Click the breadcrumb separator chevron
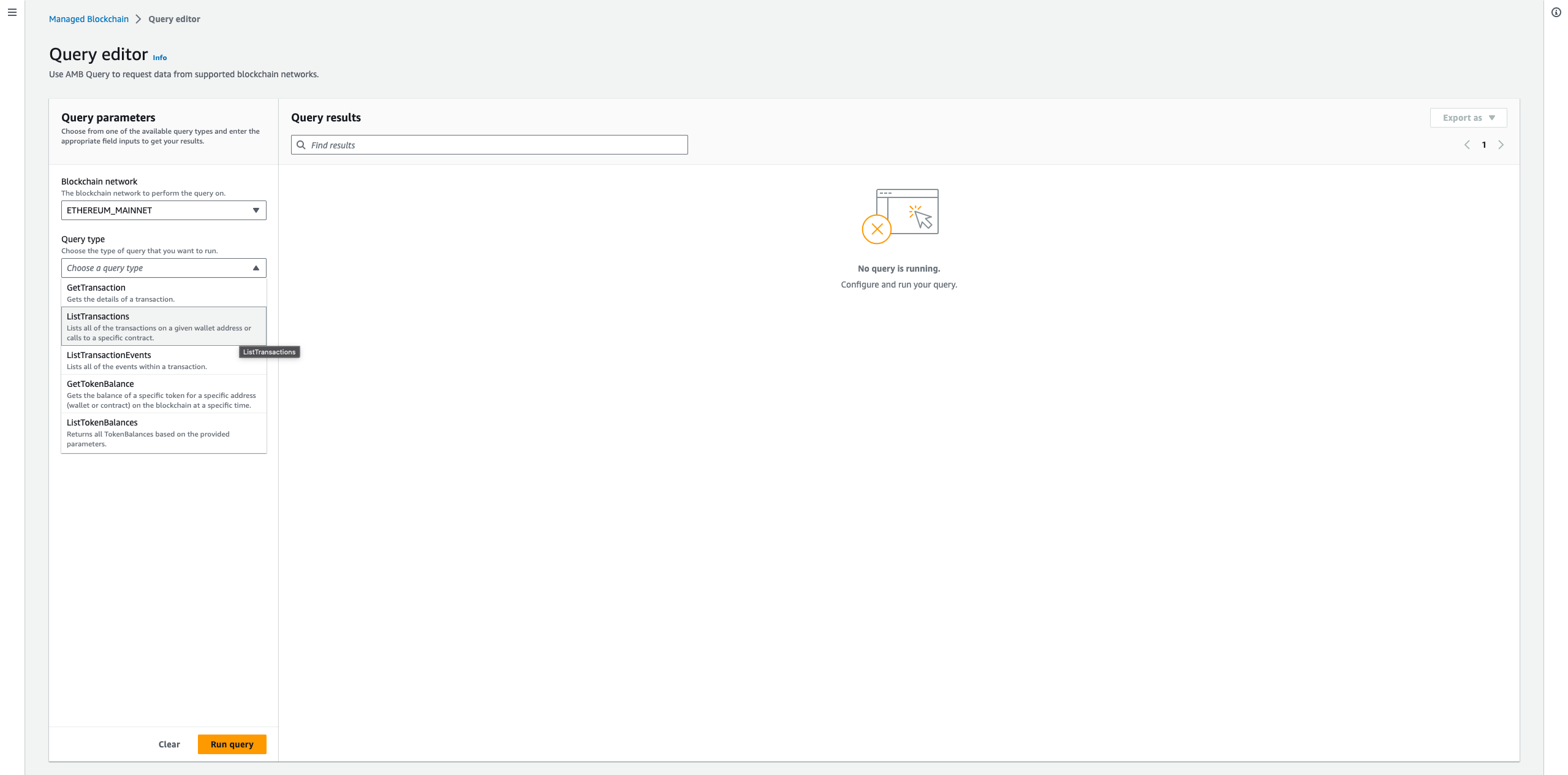Screen dimensions: 1568x775 point(138,19)
